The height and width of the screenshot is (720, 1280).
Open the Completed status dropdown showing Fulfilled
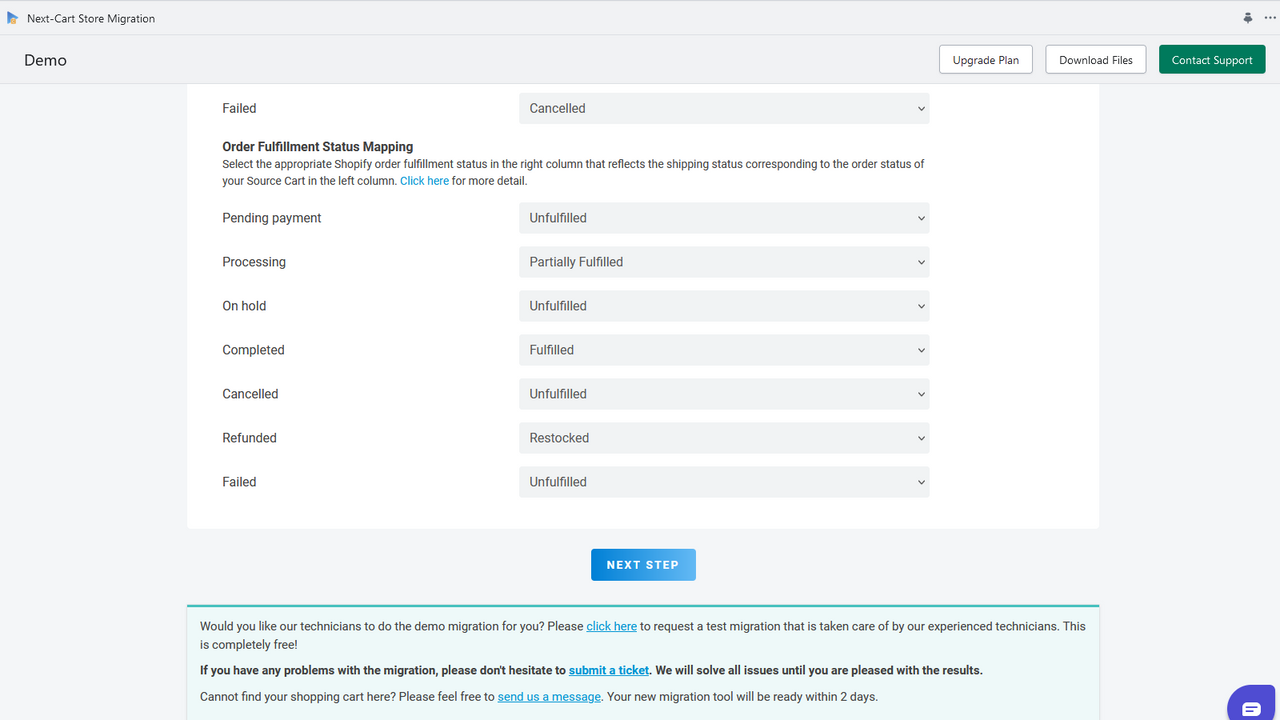(x=724, y=349)
